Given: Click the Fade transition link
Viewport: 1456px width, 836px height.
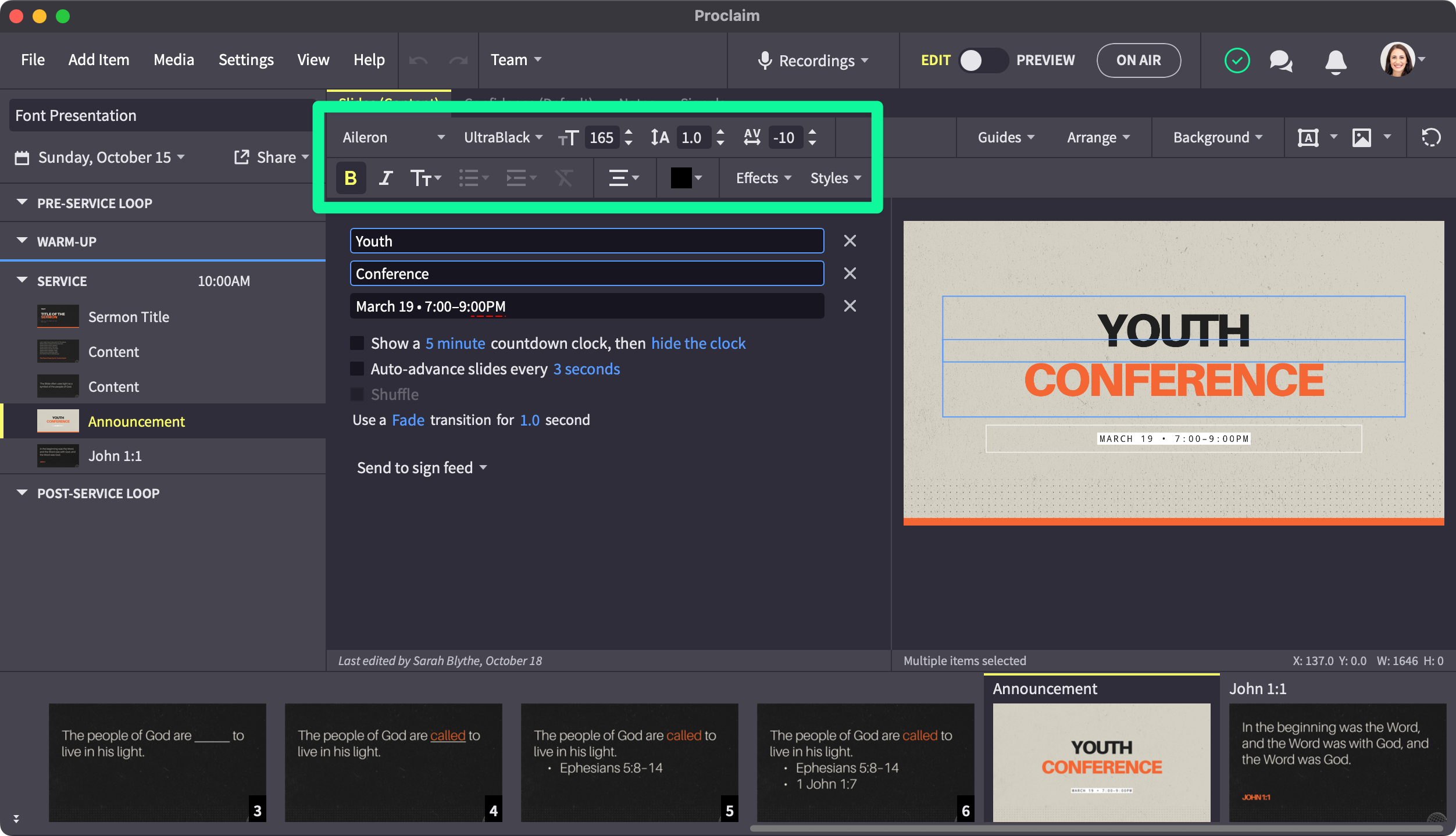Looking at the screenshot, I should click(408, 420).
